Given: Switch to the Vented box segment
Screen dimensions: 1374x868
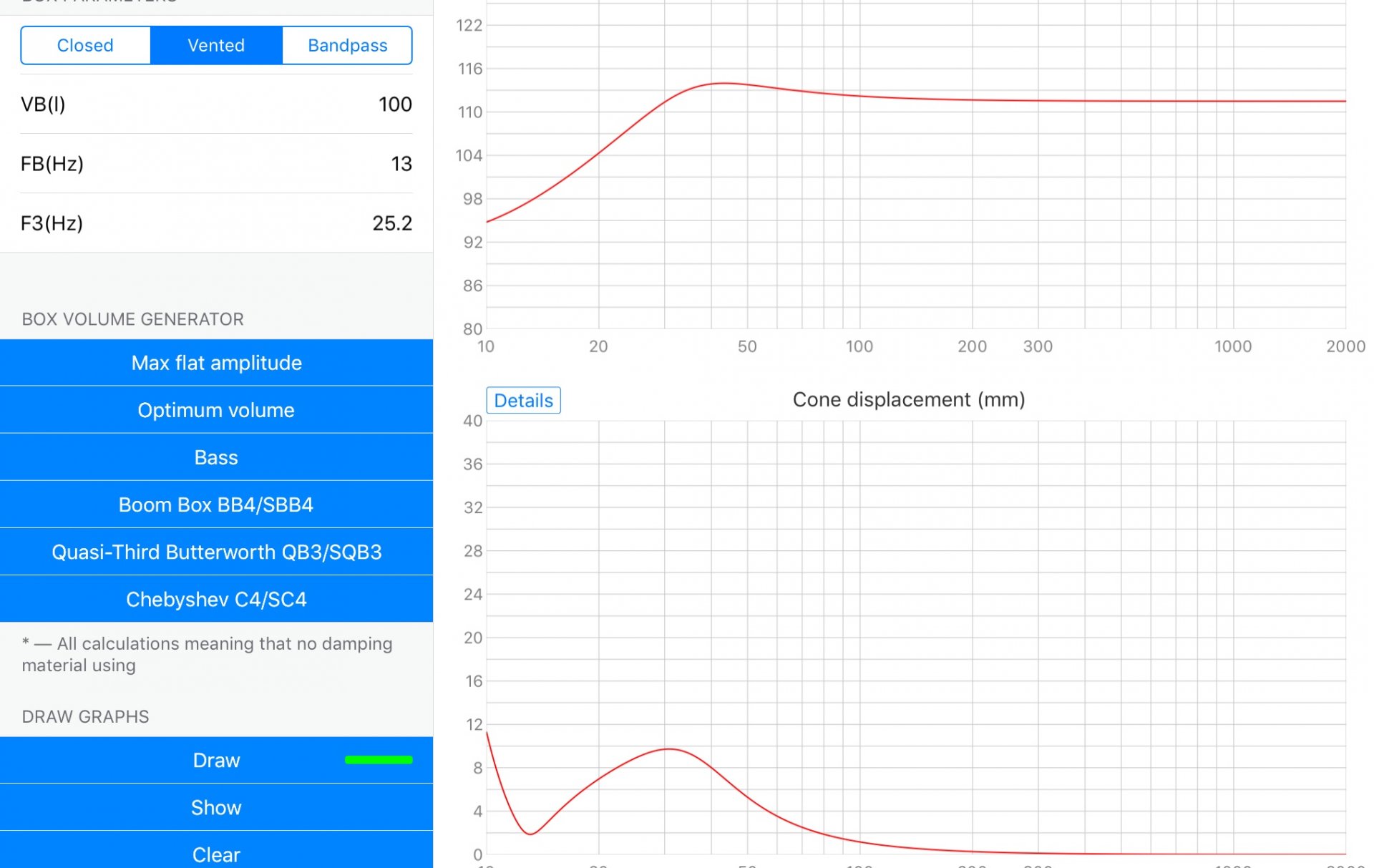Looking at the screenshot, I should tap(216, 45).
